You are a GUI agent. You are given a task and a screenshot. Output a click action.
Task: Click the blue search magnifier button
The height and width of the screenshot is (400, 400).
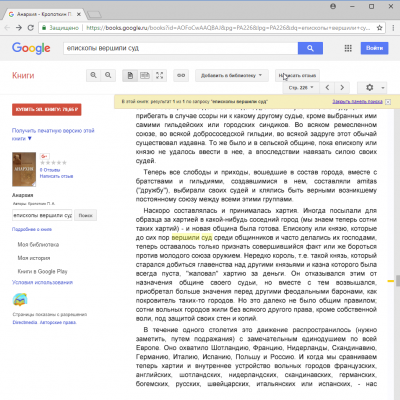tap(310, 48)
